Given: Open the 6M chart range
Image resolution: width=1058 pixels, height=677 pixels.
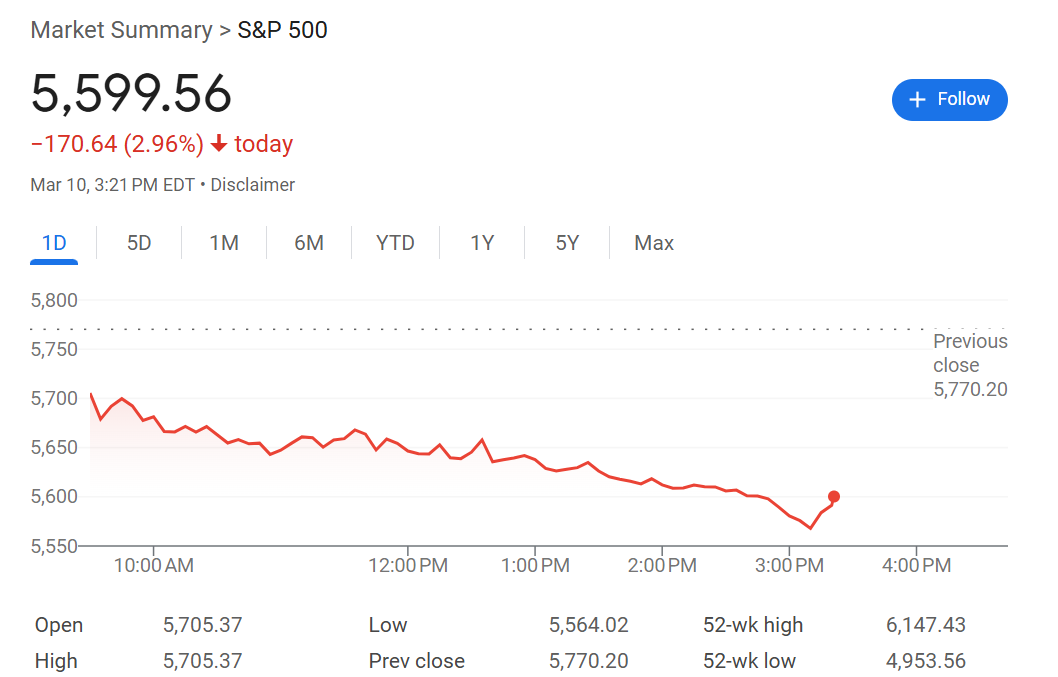Looking at the screenshot, I should tap(309, 243).
